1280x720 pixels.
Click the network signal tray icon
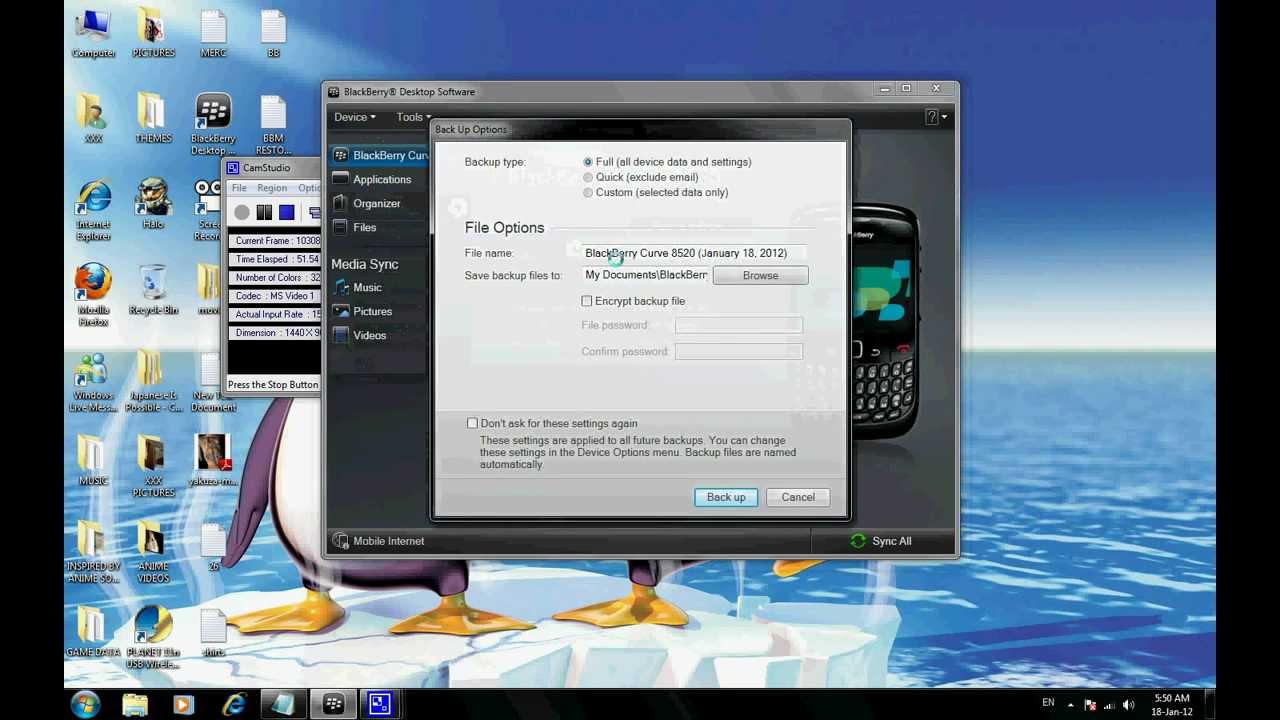[1110, 704]
